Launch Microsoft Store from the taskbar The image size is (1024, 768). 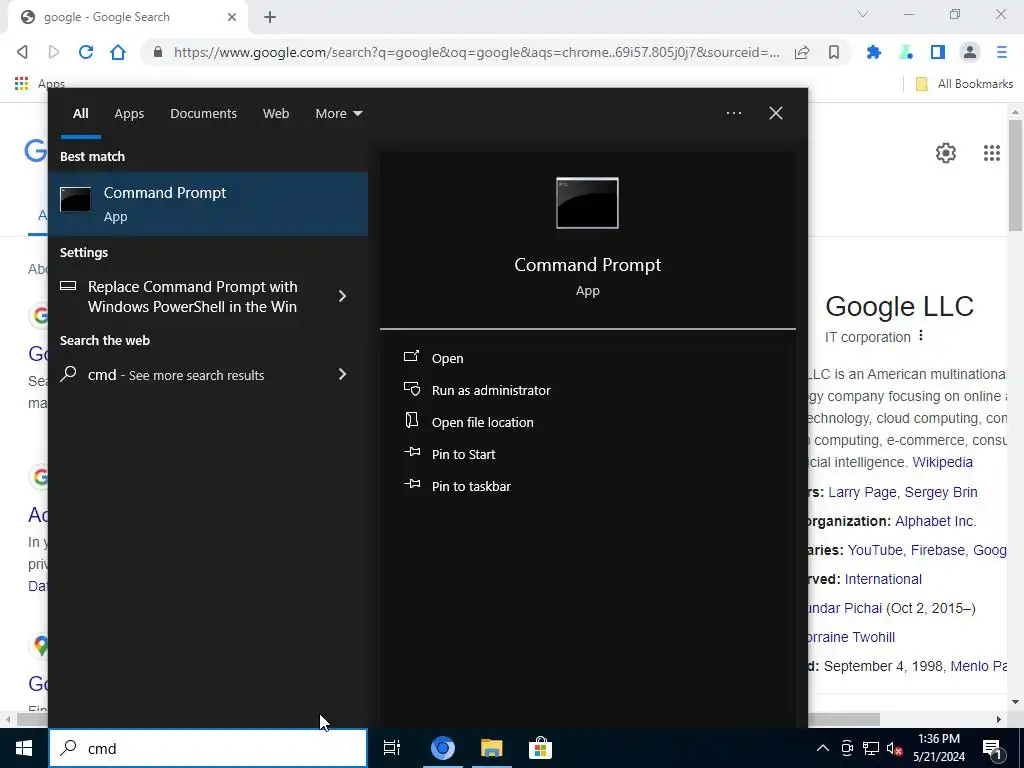tap(540, 748)
